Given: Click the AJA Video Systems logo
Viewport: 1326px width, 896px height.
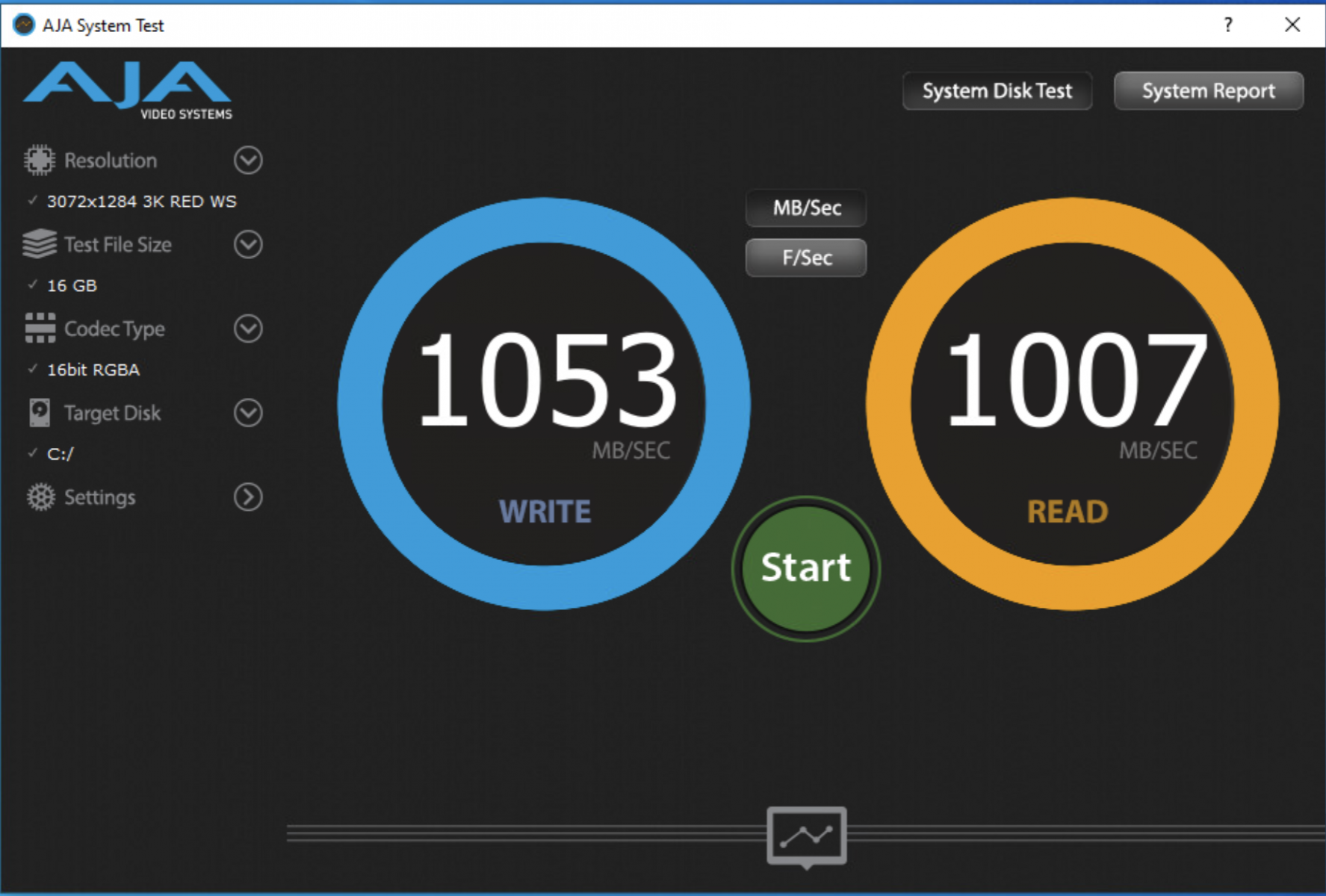Looking at the screenshot, I should click(128, 90).
